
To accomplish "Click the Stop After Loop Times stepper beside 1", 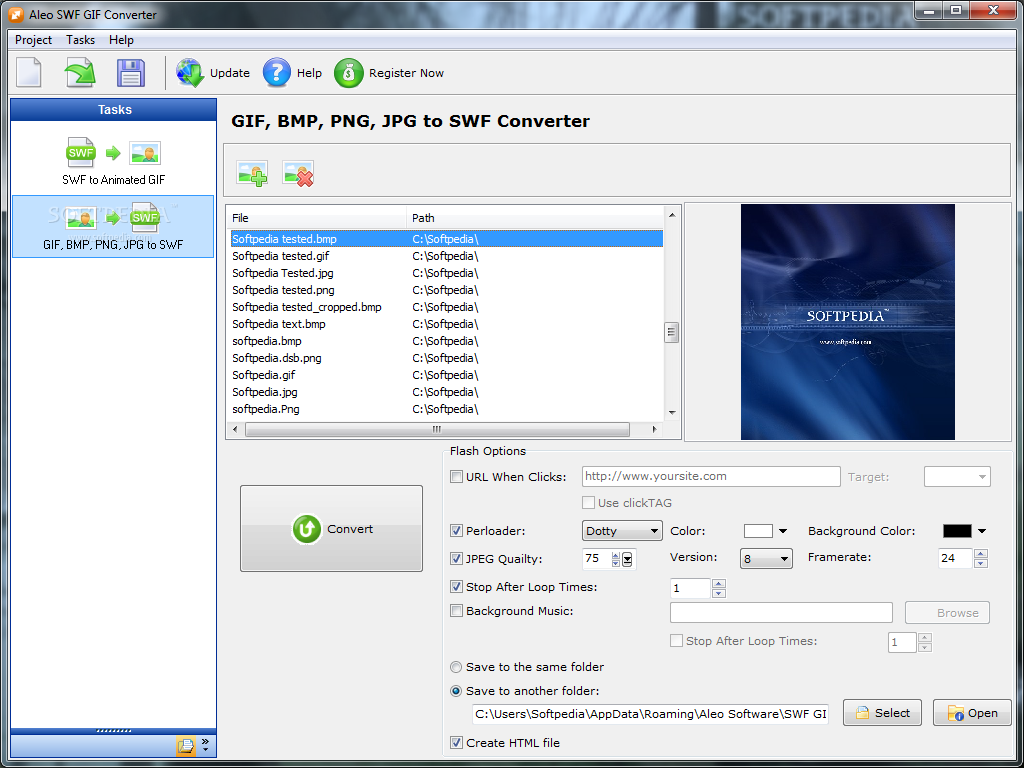I will click(718, 588).
